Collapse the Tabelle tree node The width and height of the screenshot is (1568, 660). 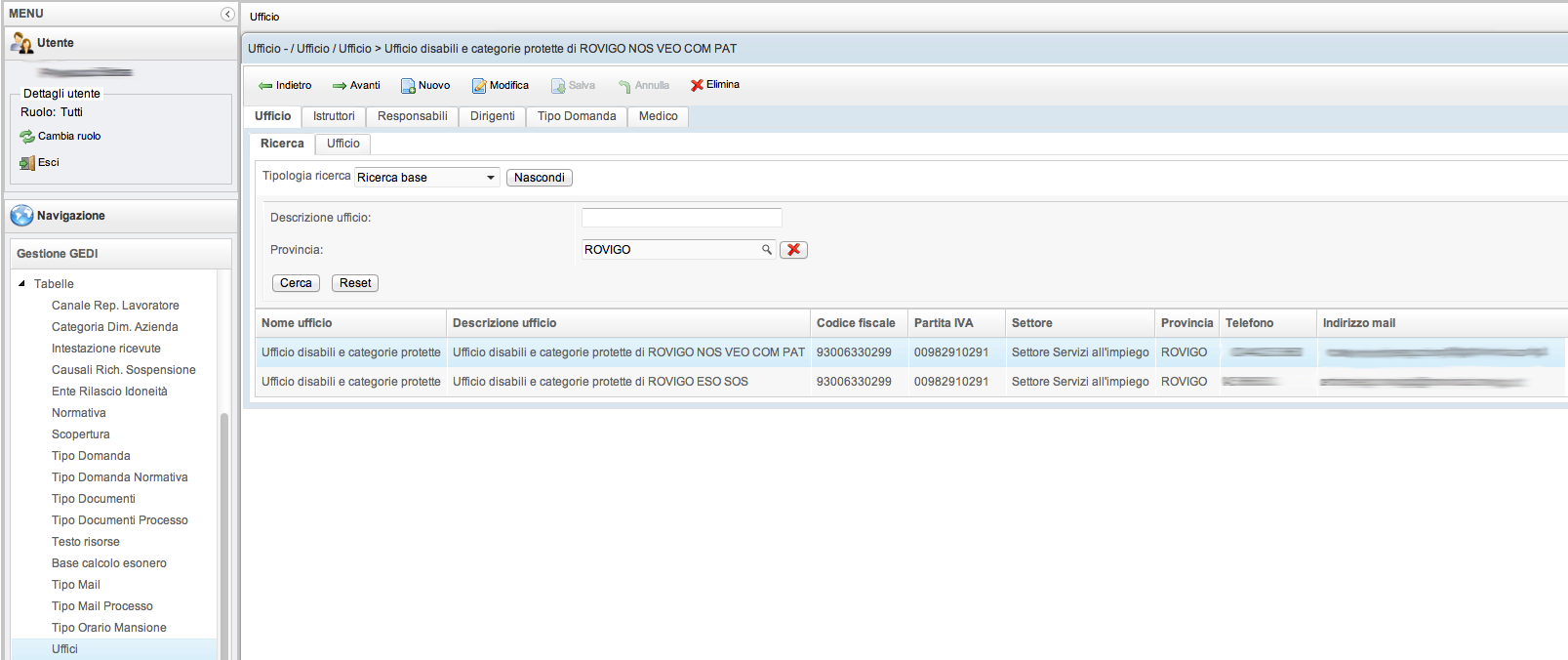tap(22, 284)
